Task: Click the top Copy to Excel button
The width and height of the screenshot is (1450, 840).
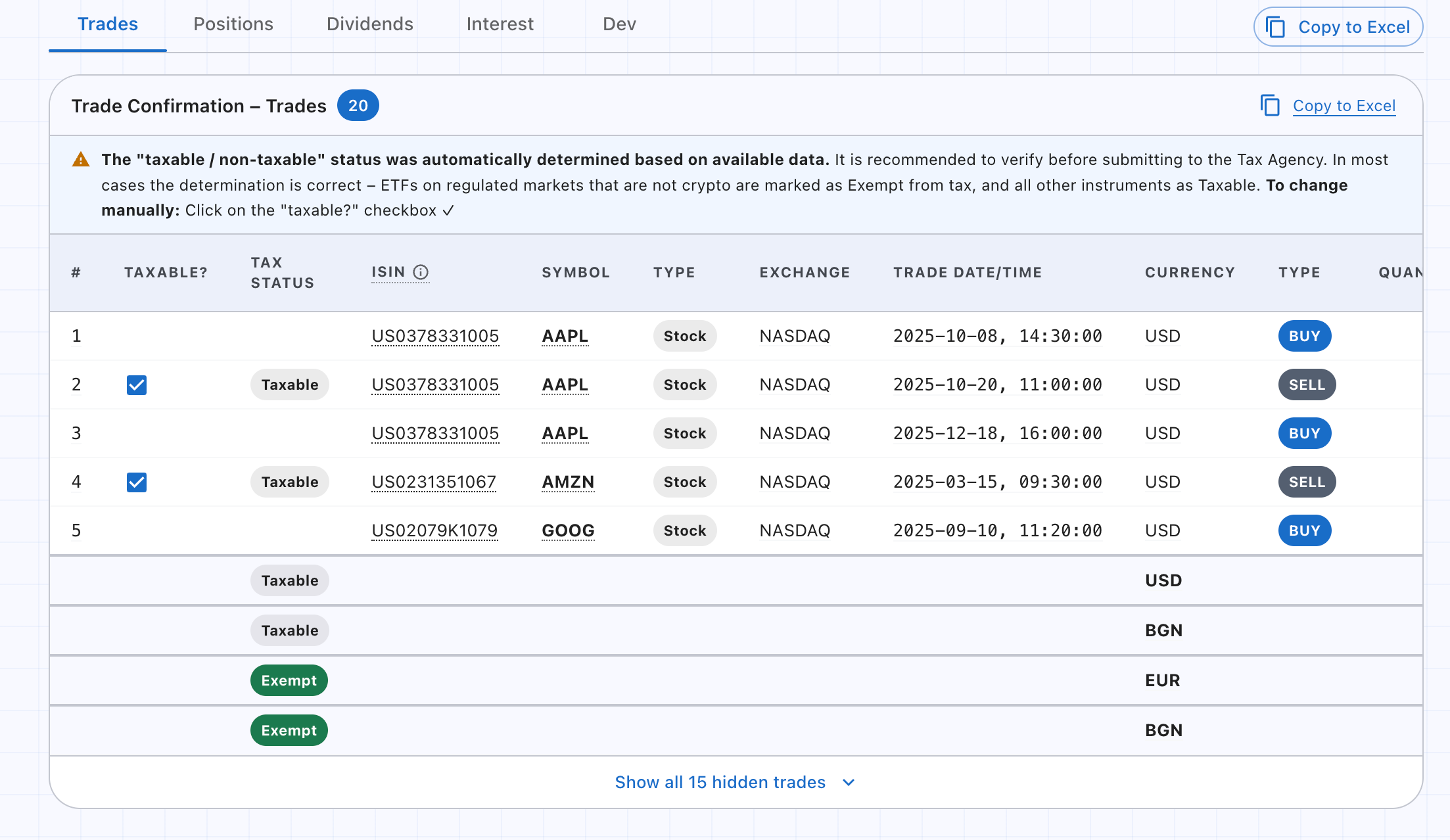Action: 1338,27
